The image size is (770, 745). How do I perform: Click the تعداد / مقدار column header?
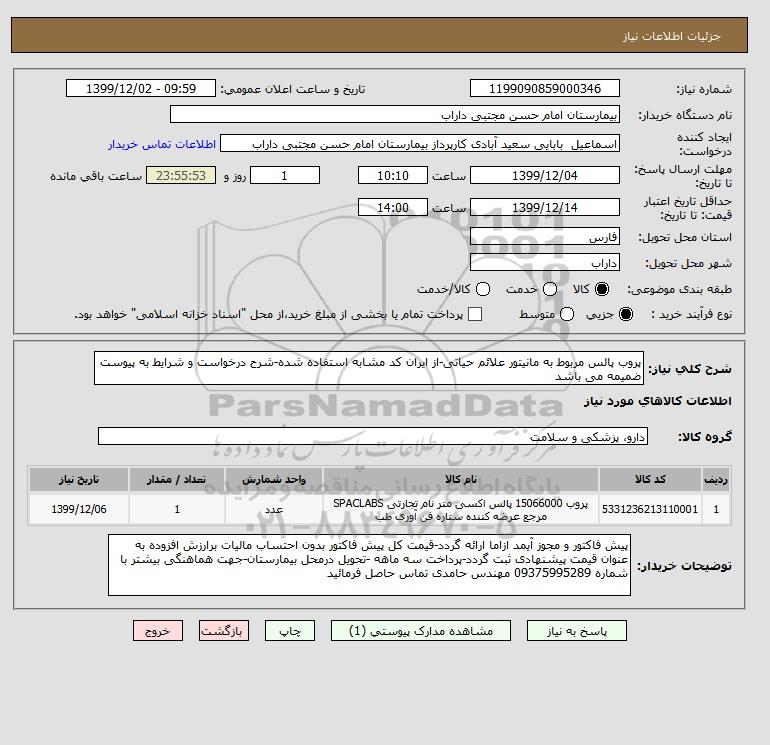(x=177, y=479)
